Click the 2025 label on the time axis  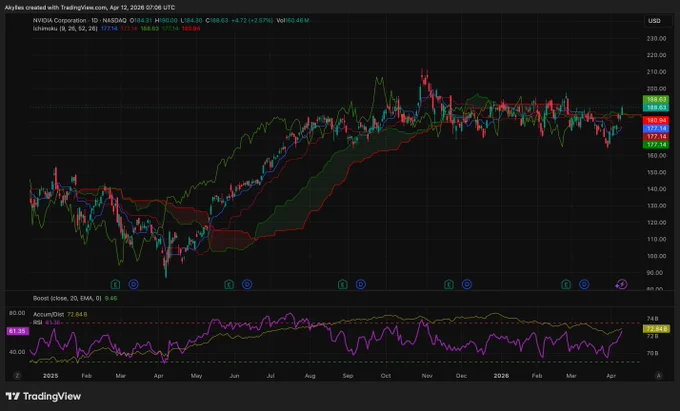(50, 376)
